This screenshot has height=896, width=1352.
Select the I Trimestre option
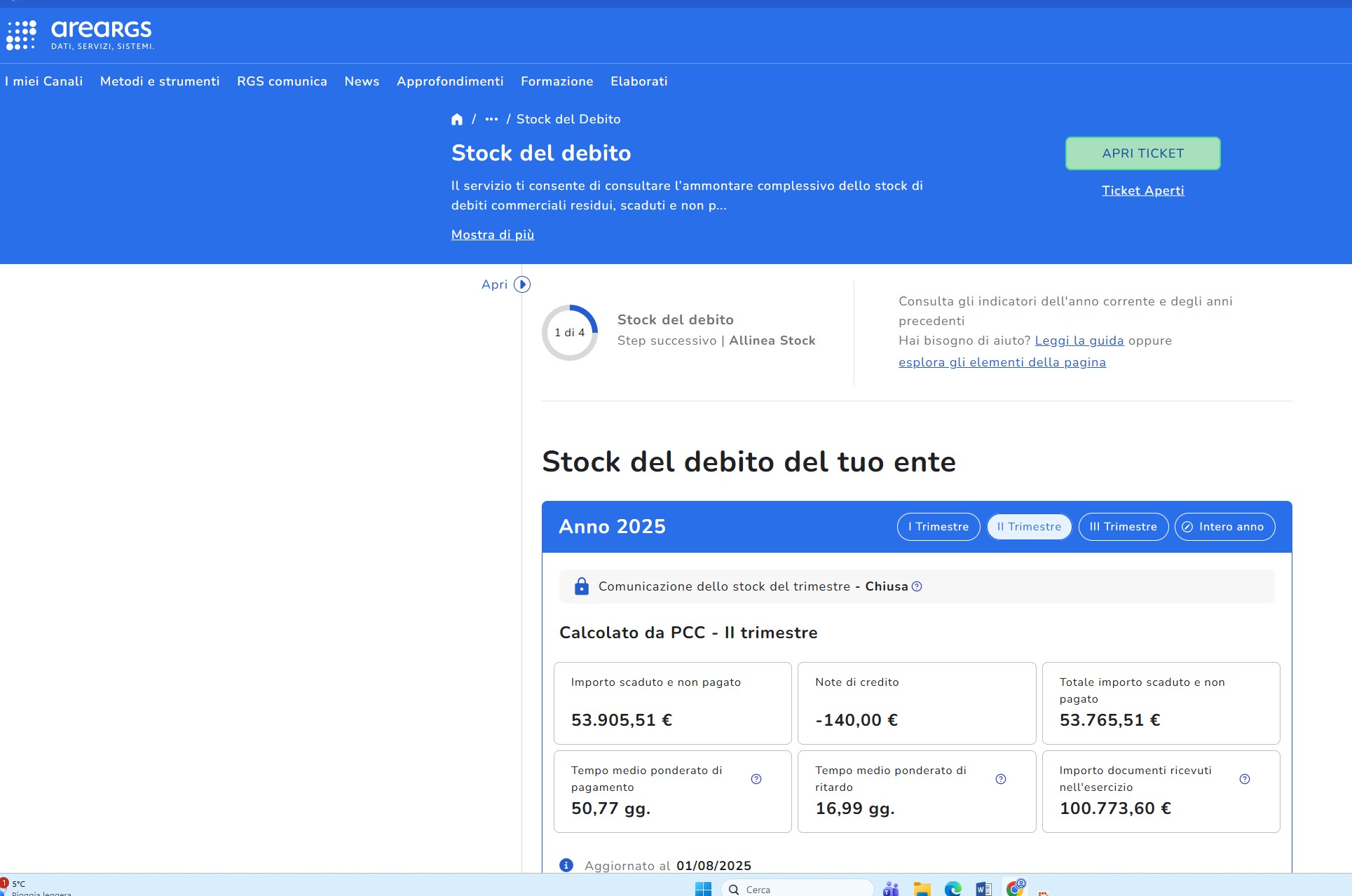coord(938,527)
